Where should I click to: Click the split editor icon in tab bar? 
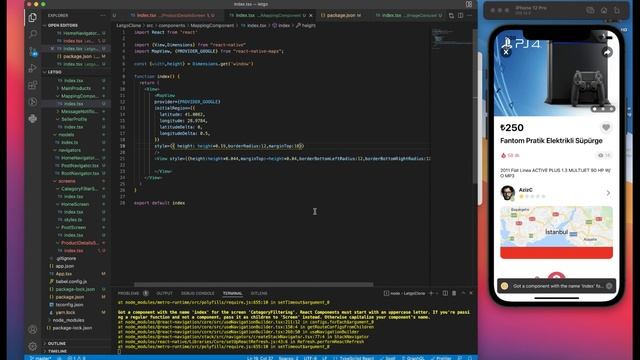tap(460, 16)
